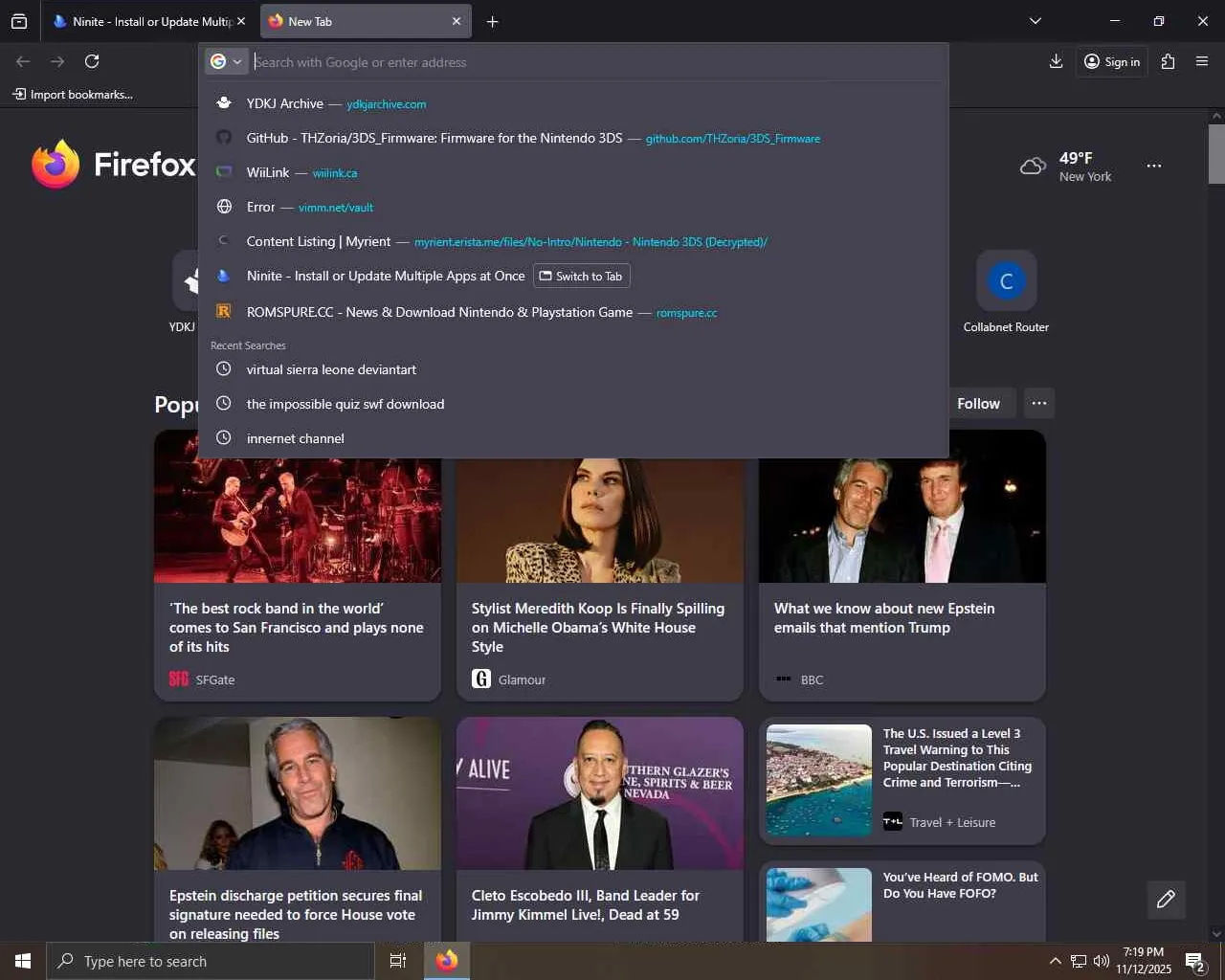Open the taskbar clock and date
Image resolution: width=1225 pixels, height=980 pixels.
pos(1144,961)
